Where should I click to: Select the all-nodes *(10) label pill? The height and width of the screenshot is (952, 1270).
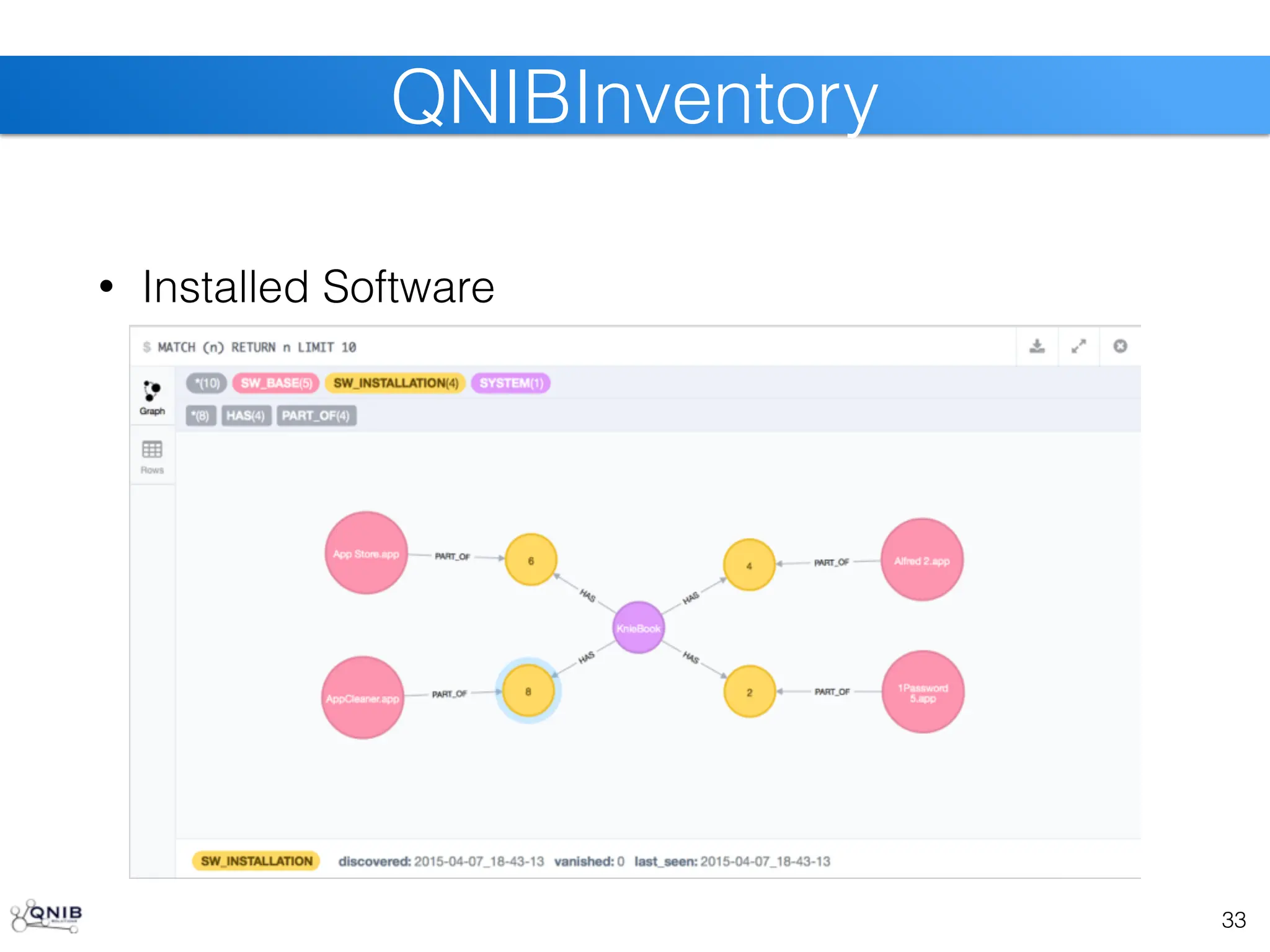[x=207, y=383]
